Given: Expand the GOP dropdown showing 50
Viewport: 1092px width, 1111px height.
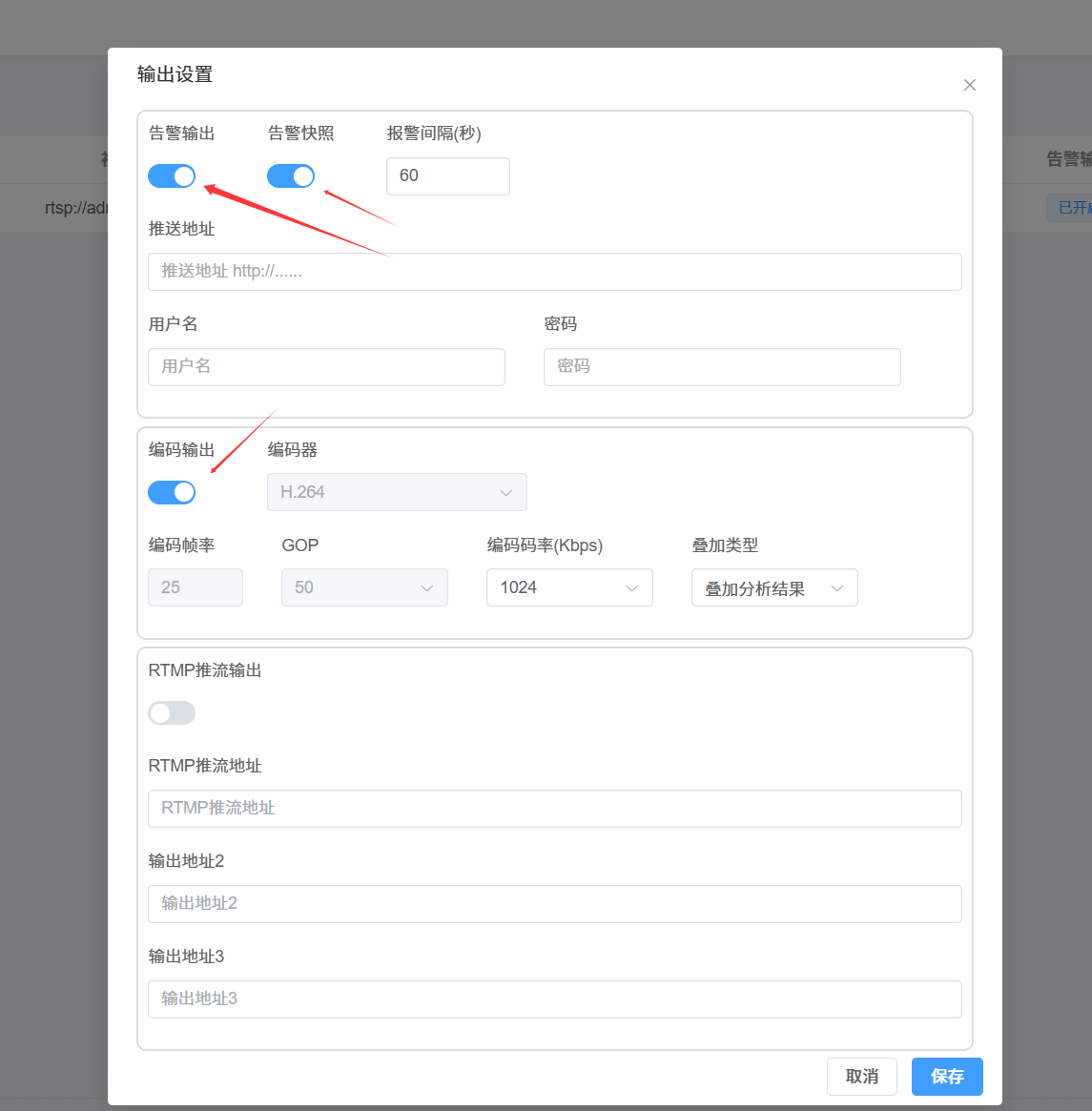Looking at the screenshot, I should (364, 587).
